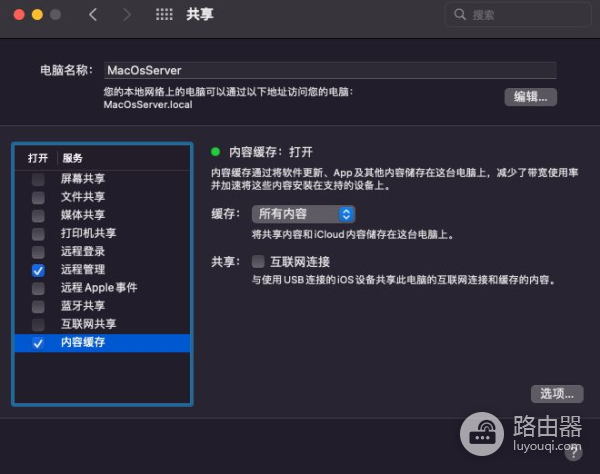Enable 远程 Apple 事件 checkbox
600x474 pixels.
coord(38,288)
